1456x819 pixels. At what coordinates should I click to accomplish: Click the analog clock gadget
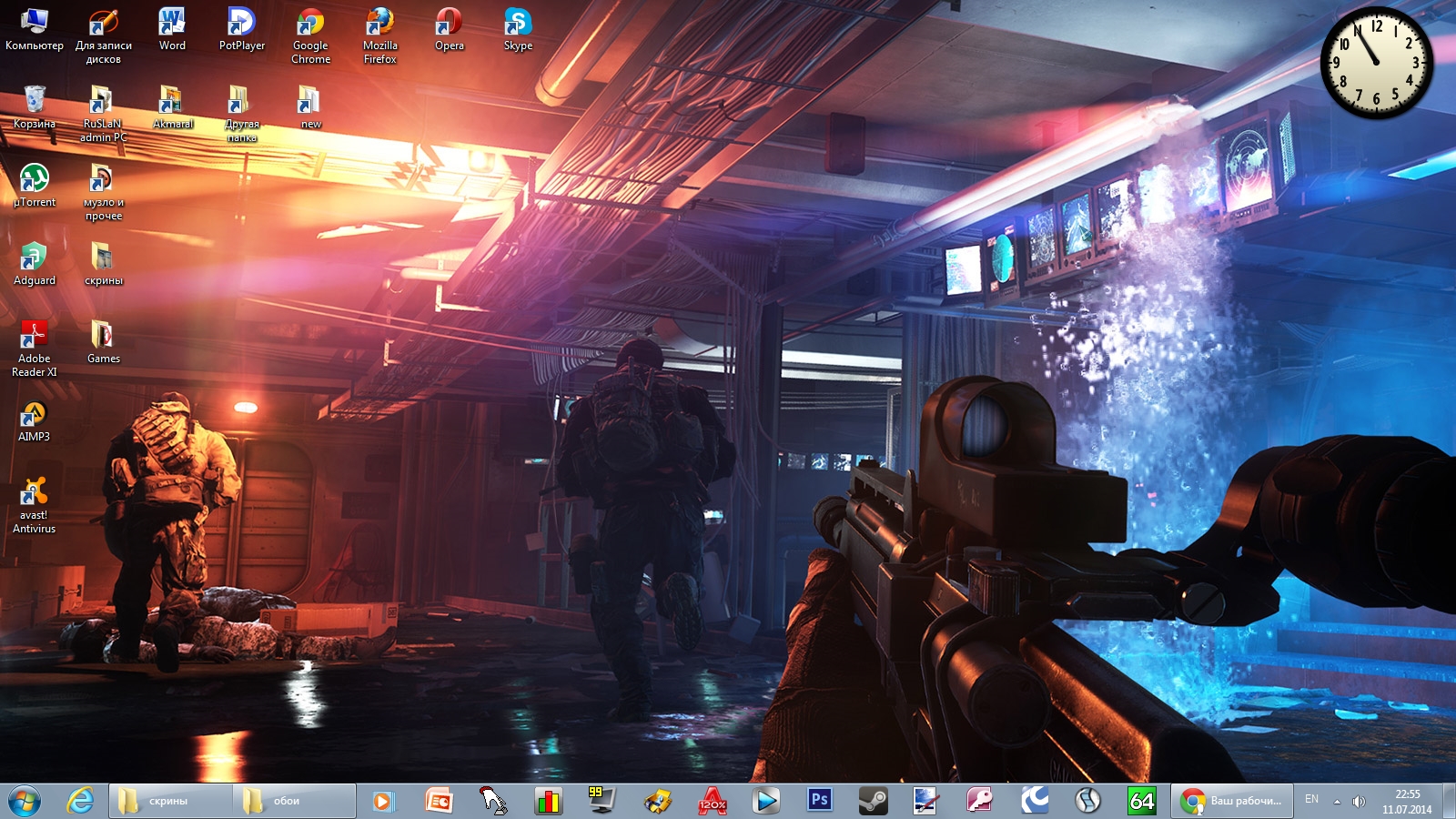point(1377,63)
